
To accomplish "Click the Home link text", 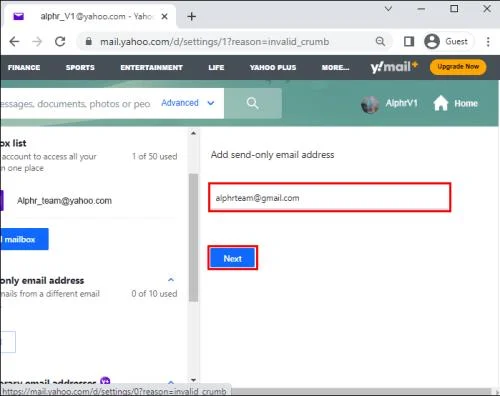I will [x=466, y=103].
